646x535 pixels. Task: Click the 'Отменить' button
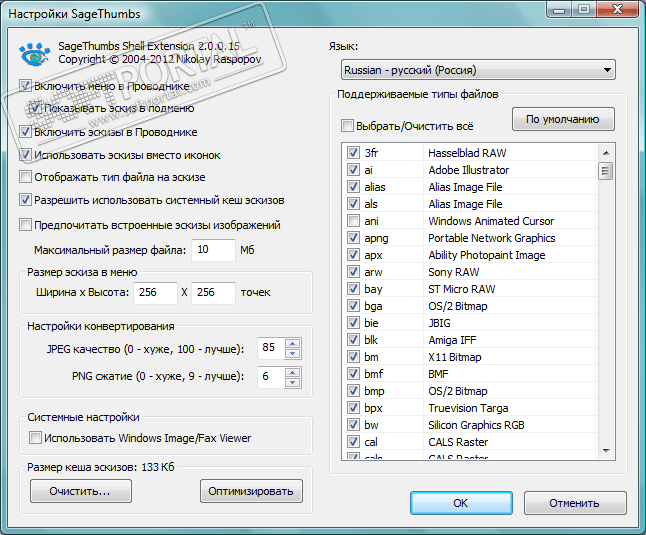(575, 503)
